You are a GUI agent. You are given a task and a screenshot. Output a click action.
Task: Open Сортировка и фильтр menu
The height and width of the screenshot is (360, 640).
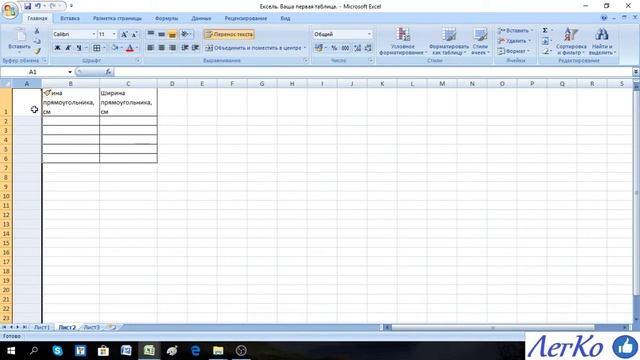571,41
